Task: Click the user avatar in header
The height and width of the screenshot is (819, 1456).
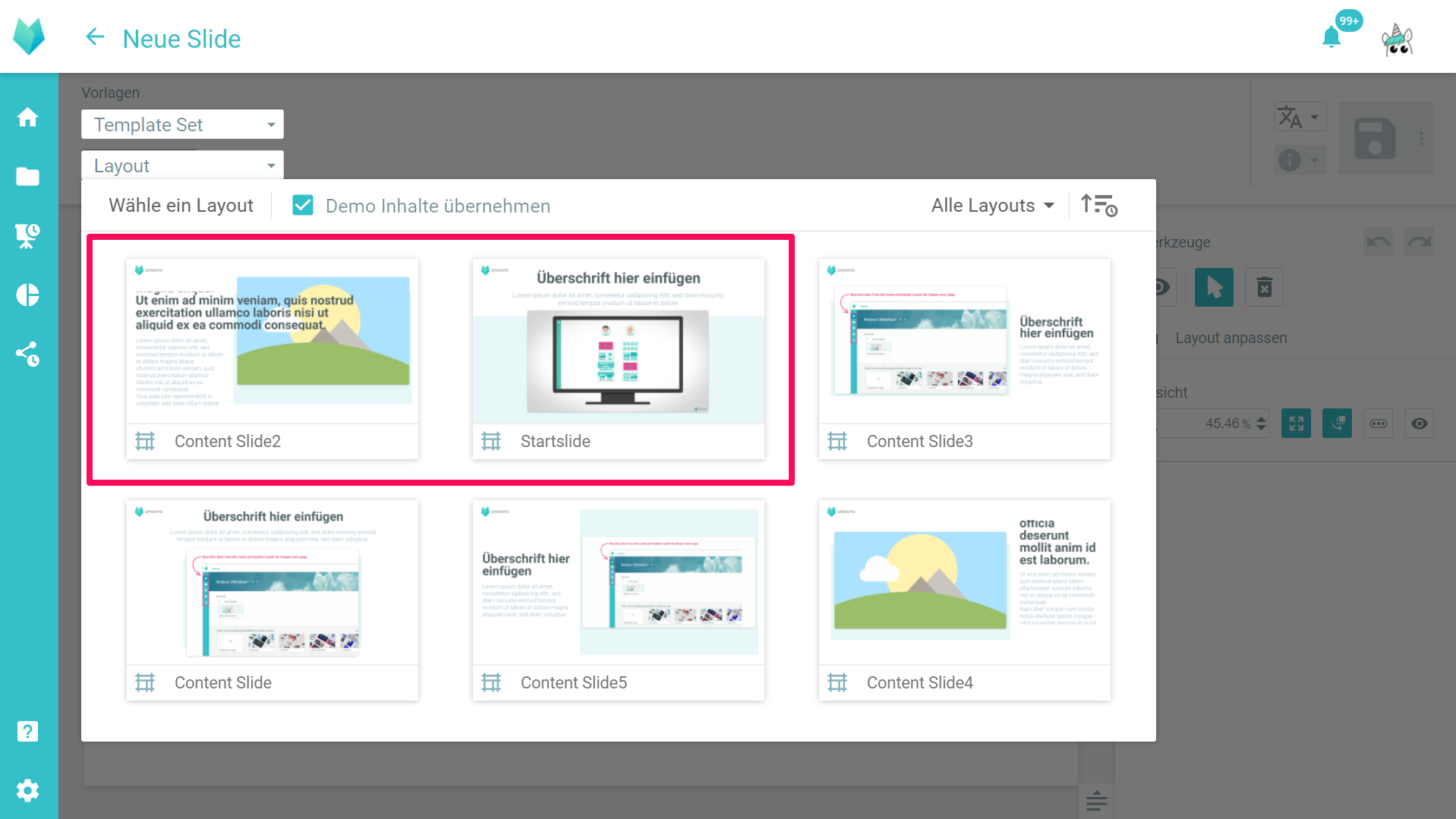Action: [x=1397, y=39]
